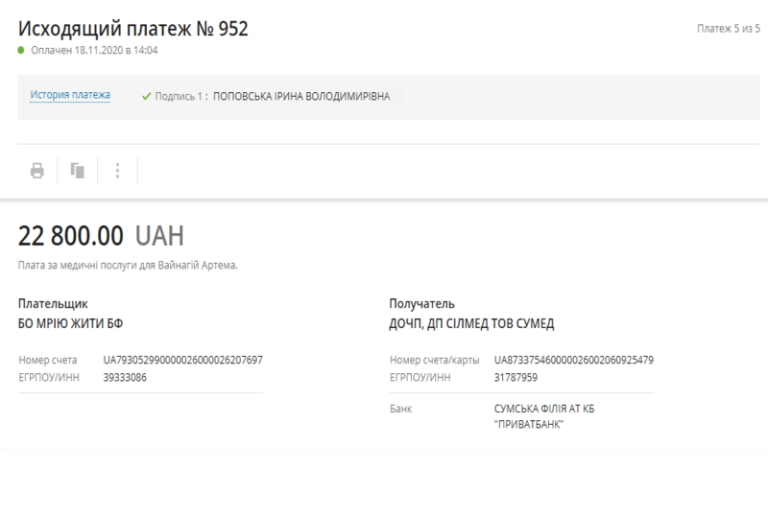Click the payer account number UA7930529...

182,360
